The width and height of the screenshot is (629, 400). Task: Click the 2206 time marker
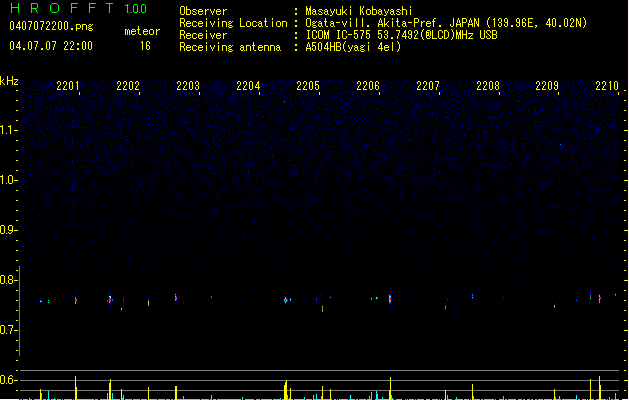(368, 85)
